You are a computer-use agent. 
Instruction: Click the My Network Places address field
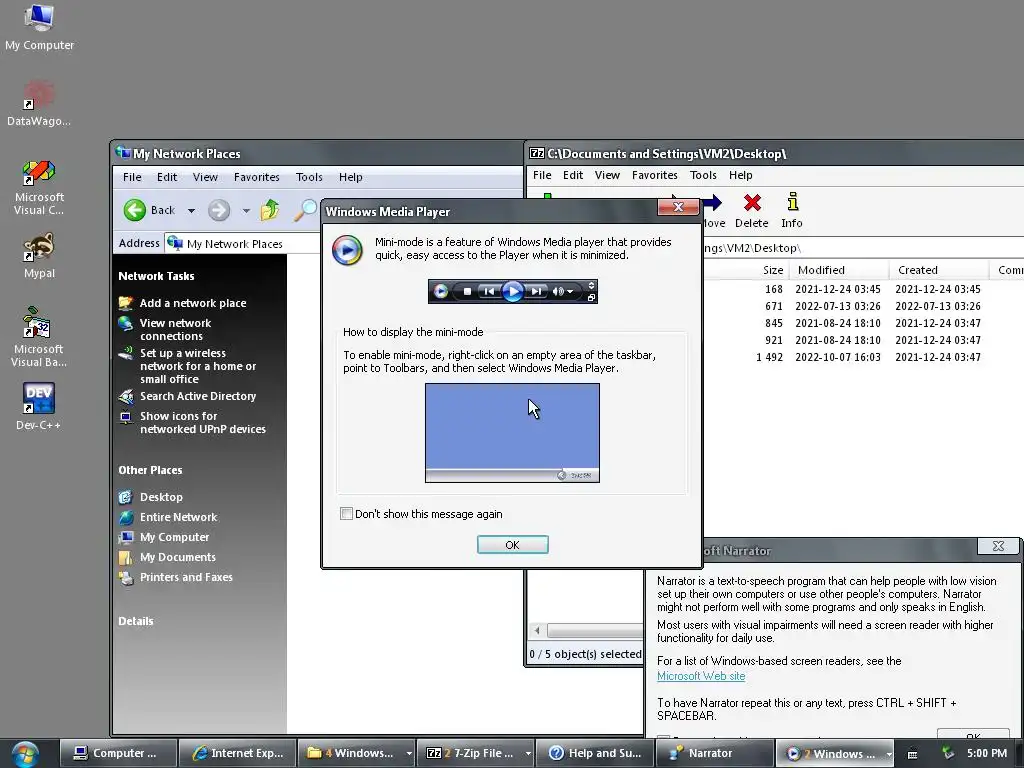pos(242,244)
